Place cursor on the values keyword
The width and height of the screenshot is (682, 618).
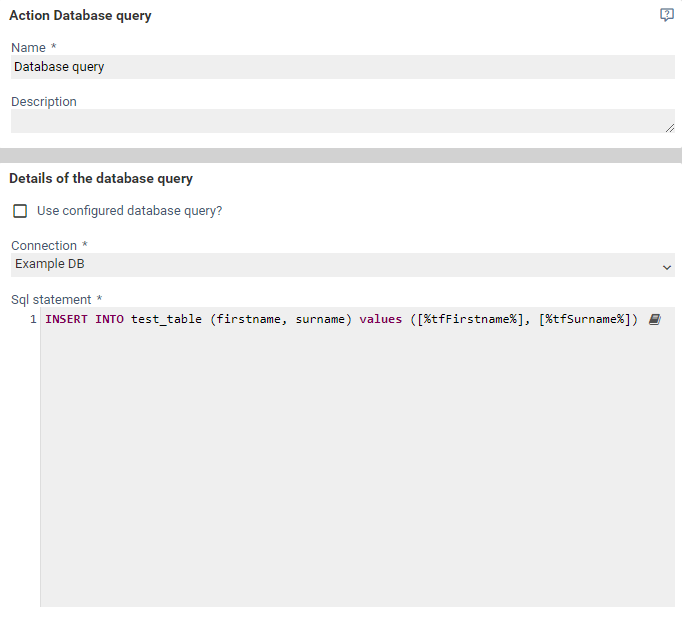pos(381,320)
